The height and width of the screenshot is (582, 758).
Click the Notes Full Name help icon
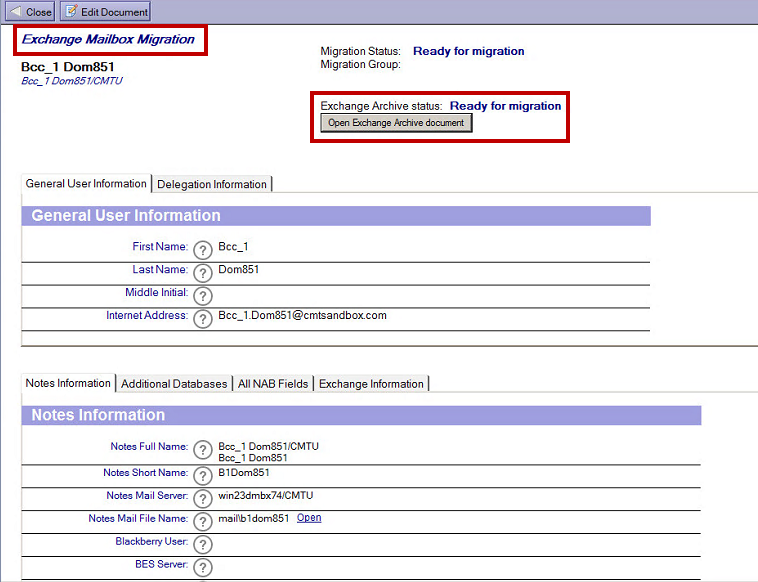click(203, 450)
